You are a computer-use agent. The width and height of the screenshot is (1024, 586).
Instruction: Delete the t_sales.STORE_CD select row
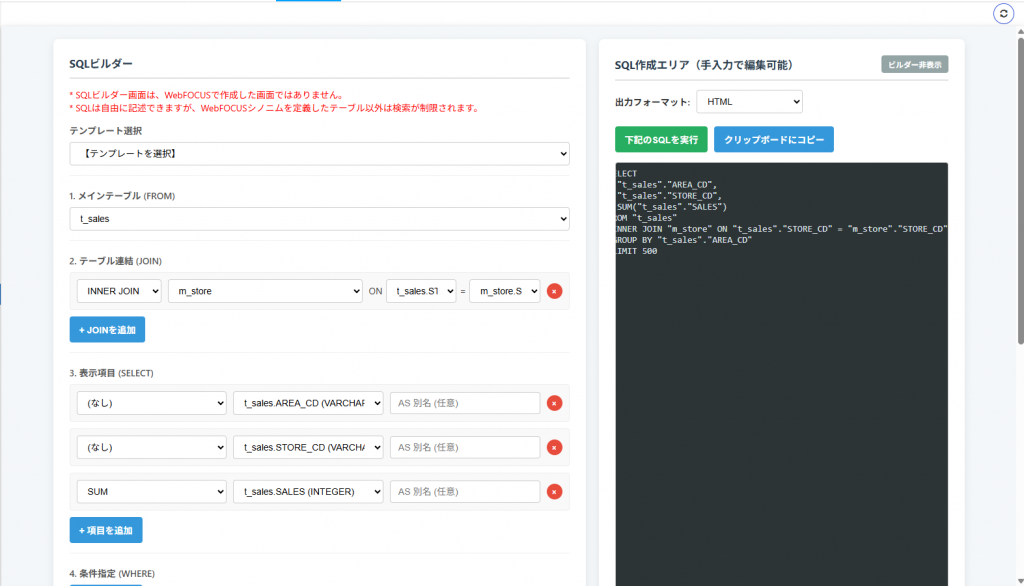[554, 447]
